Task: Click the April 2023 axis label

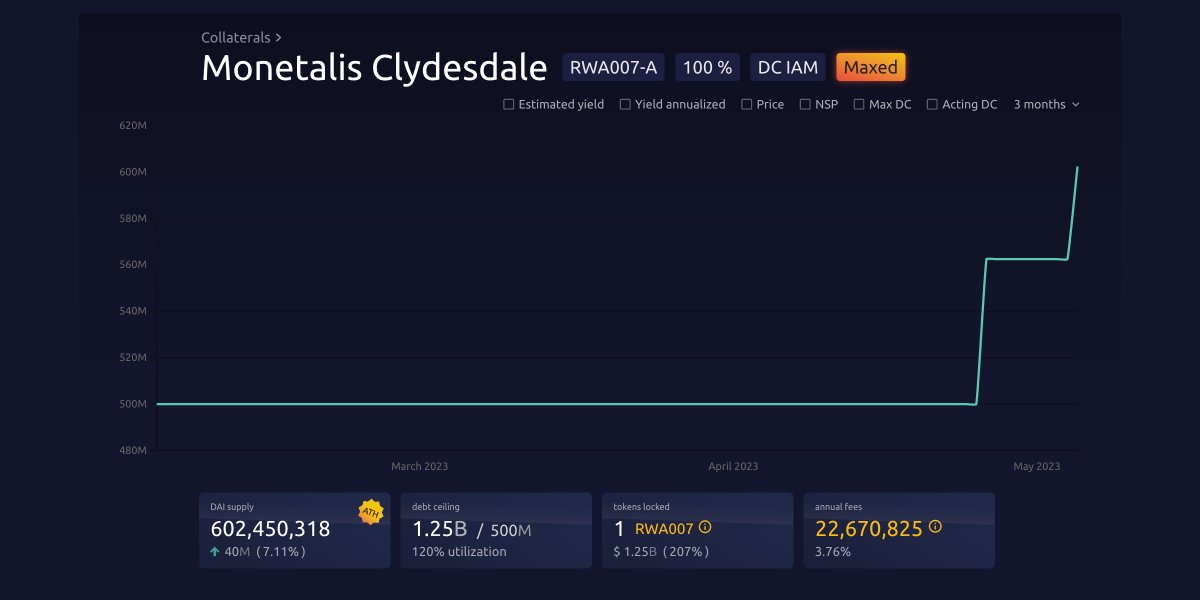Action: (x=733, y=466)
